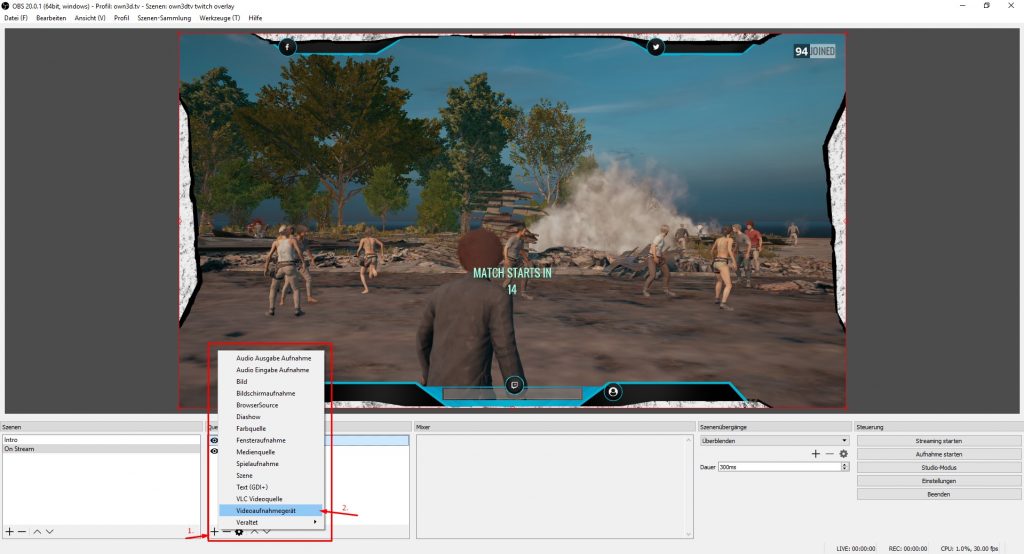Add a scene transition with the plus icon

pos(815,454)
